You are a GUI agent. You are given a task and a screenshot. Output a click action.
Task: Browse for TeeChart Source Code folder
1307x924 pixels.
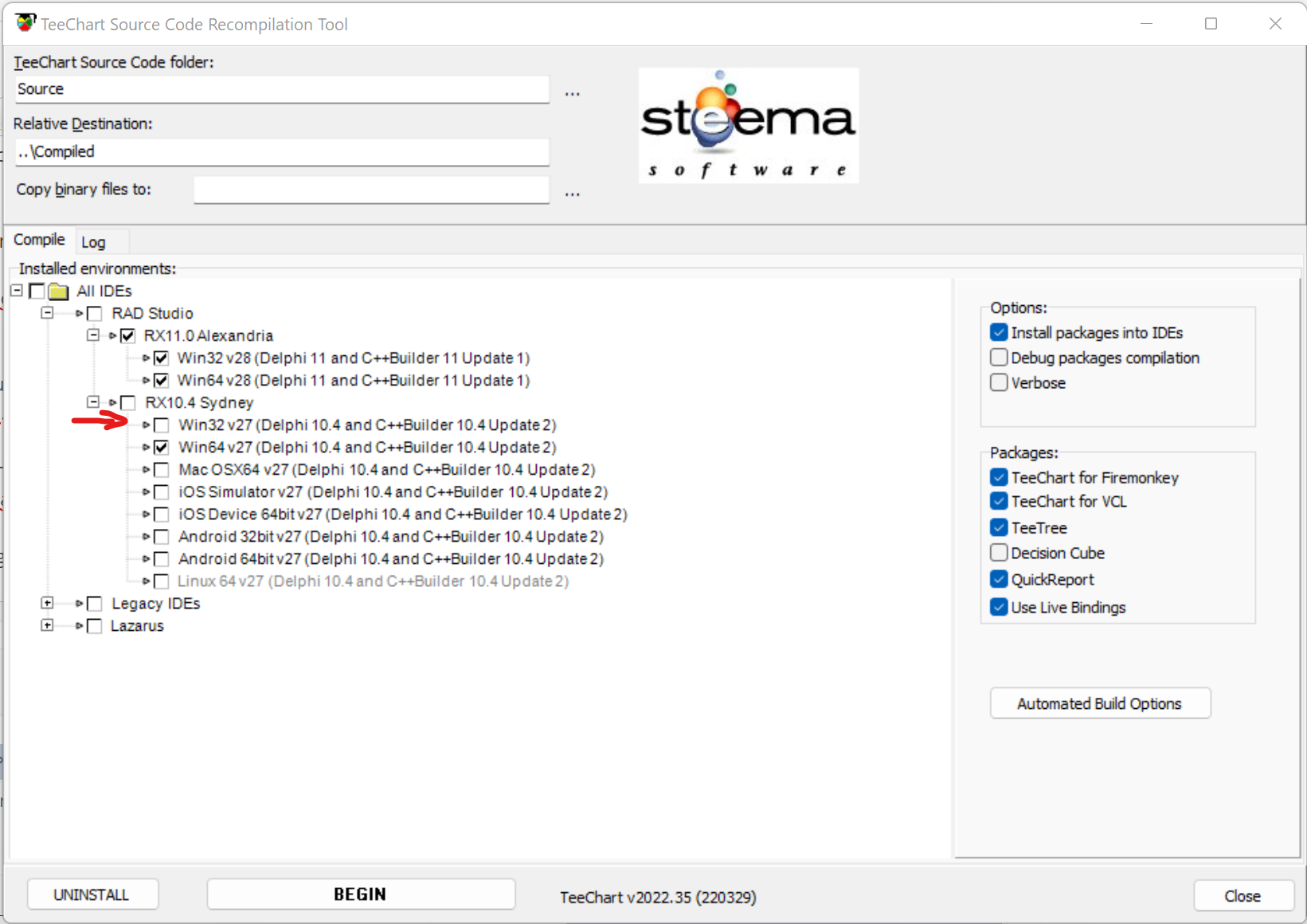pos(572,93)
